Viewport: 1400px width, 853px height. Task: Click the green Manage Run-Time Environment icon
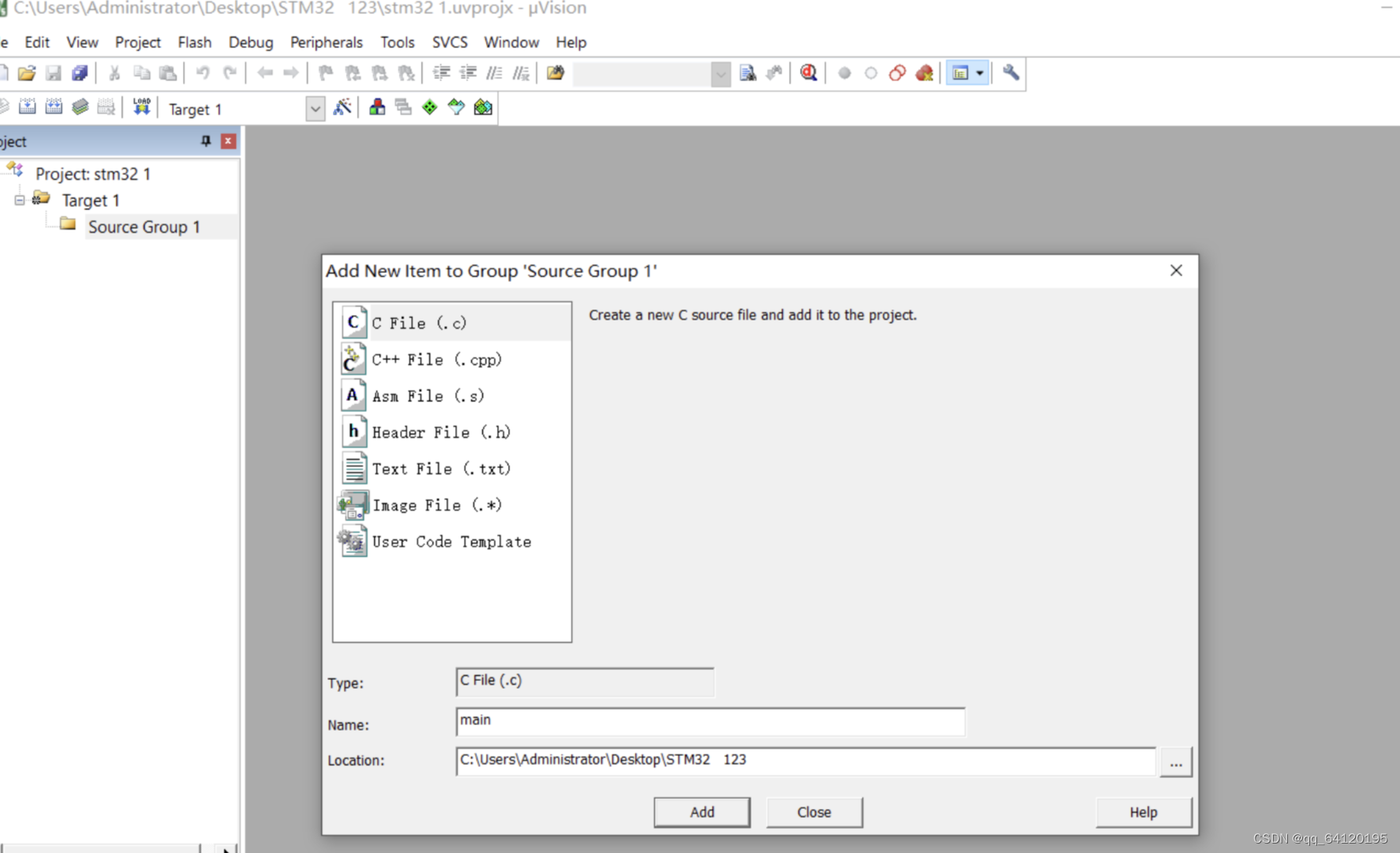[430, 107]
